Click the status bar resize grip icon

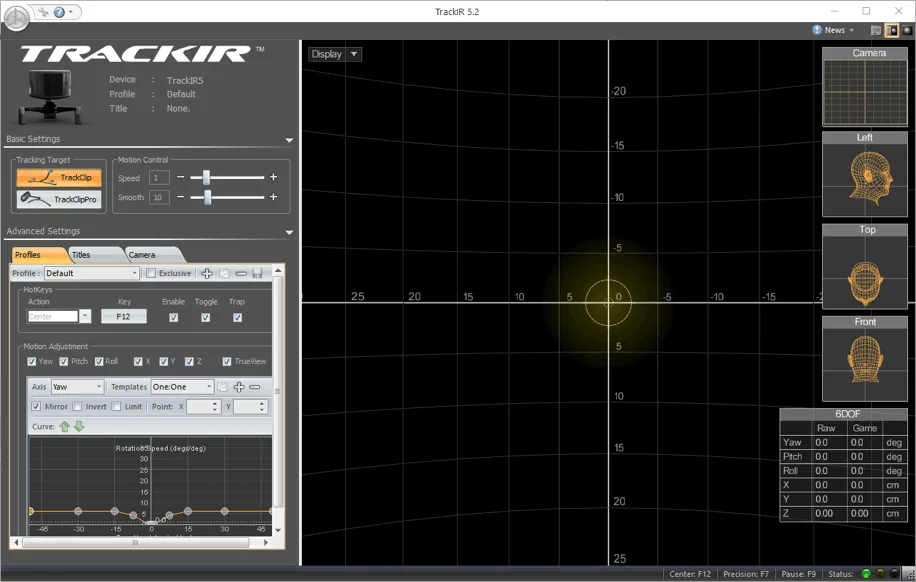[x=909, y=575]
